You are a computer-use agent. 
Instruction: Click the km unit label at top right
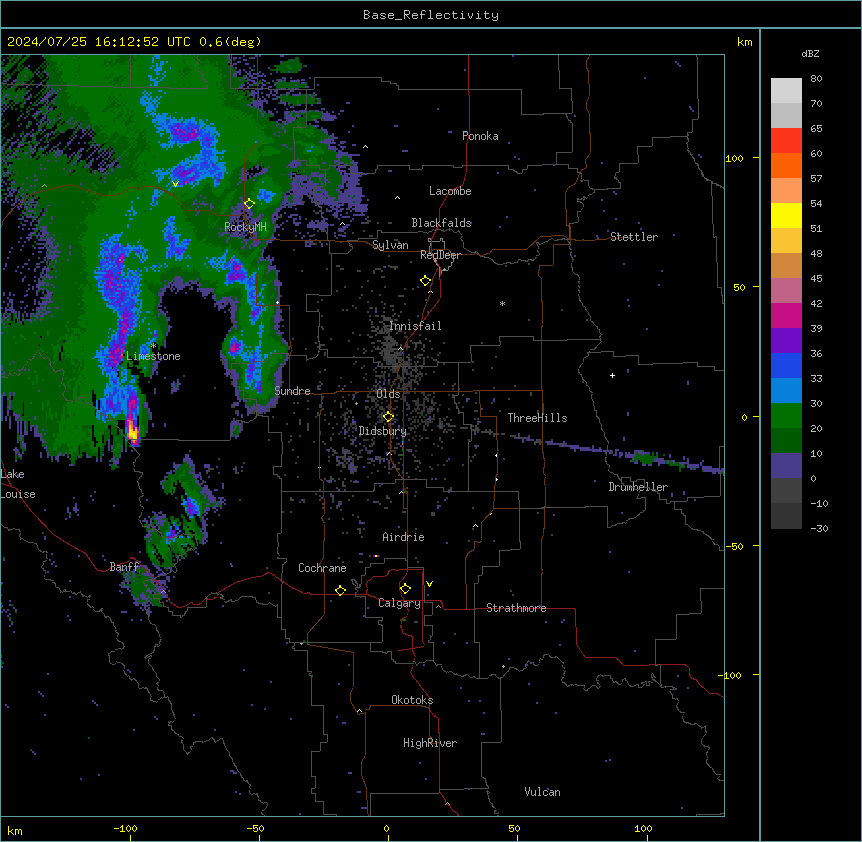745,42
